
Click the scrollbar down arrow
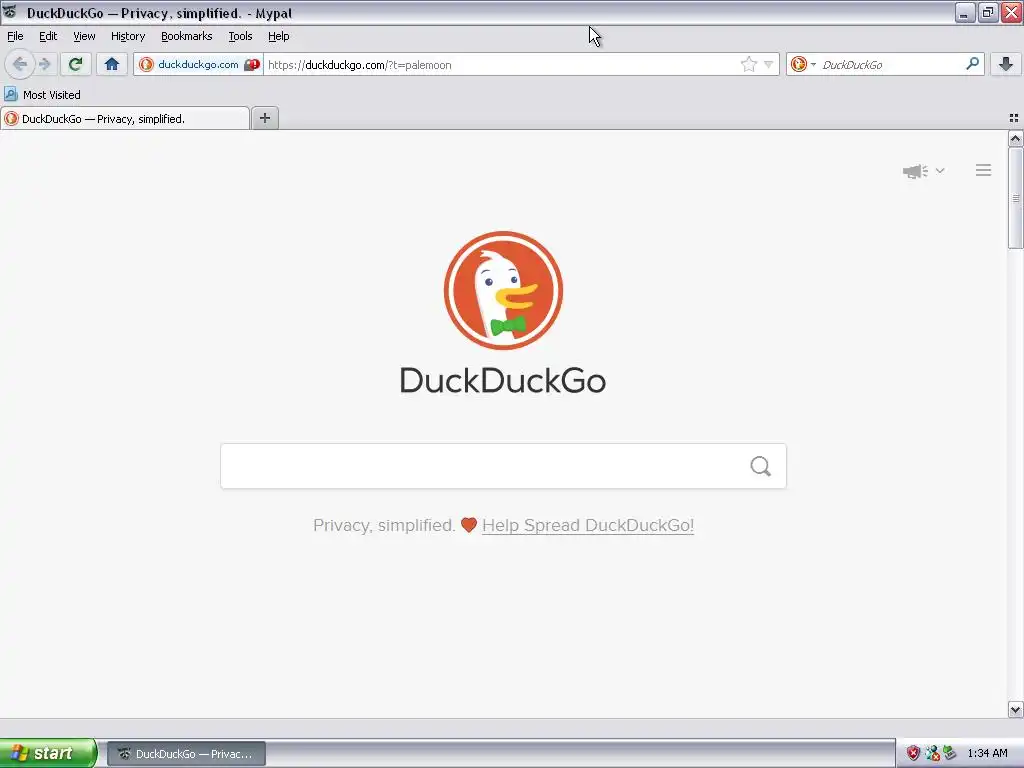(x=1015, y=709)
